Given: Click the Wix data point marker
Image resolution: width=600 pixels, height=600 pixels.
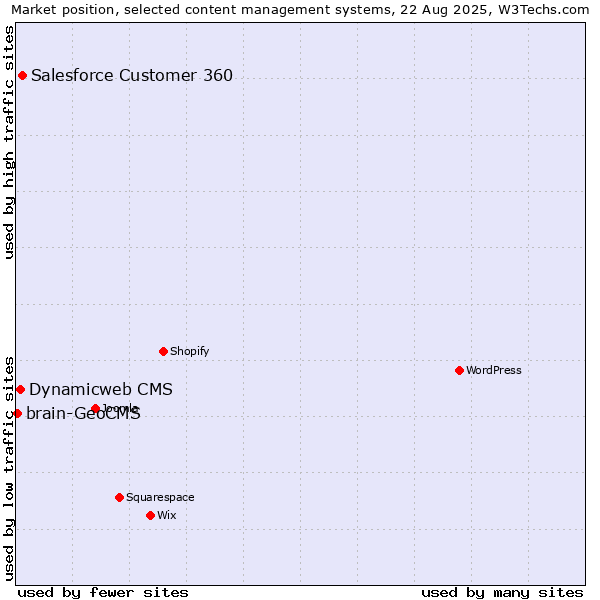Looking at the screenshot, I should (150, 515).
